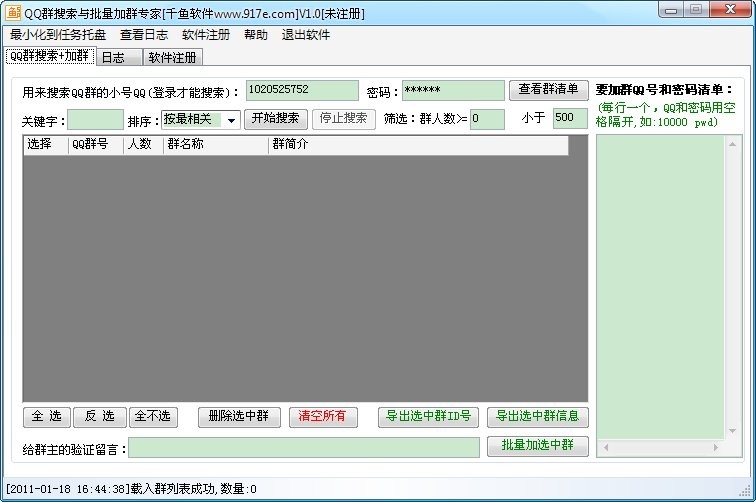Click the list scrollbar up arrow
Viewport: 756px width, 502px height.
point(732,144)
